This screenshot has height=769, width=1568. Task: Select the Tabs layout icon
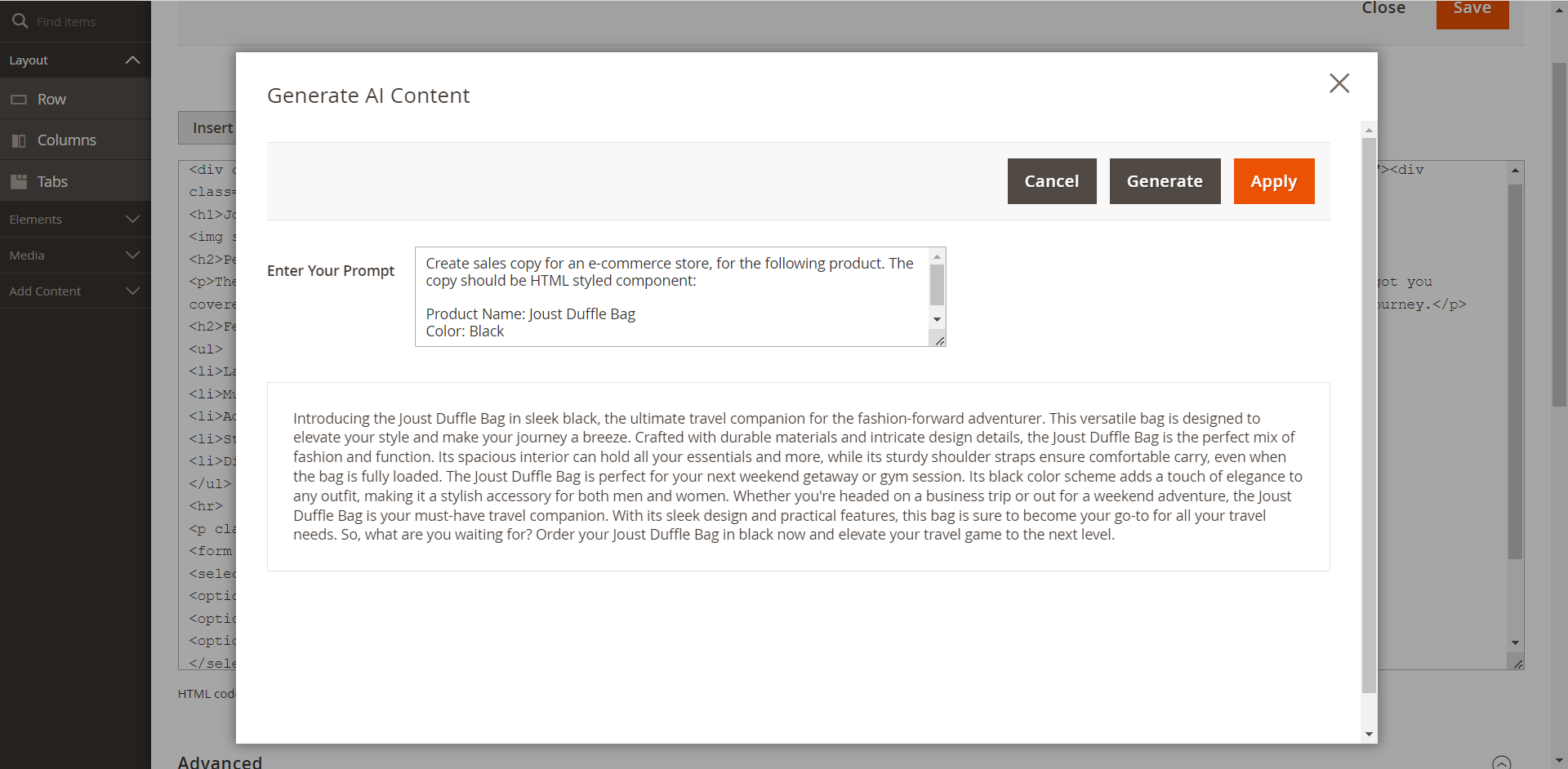[x=19, y=181]
